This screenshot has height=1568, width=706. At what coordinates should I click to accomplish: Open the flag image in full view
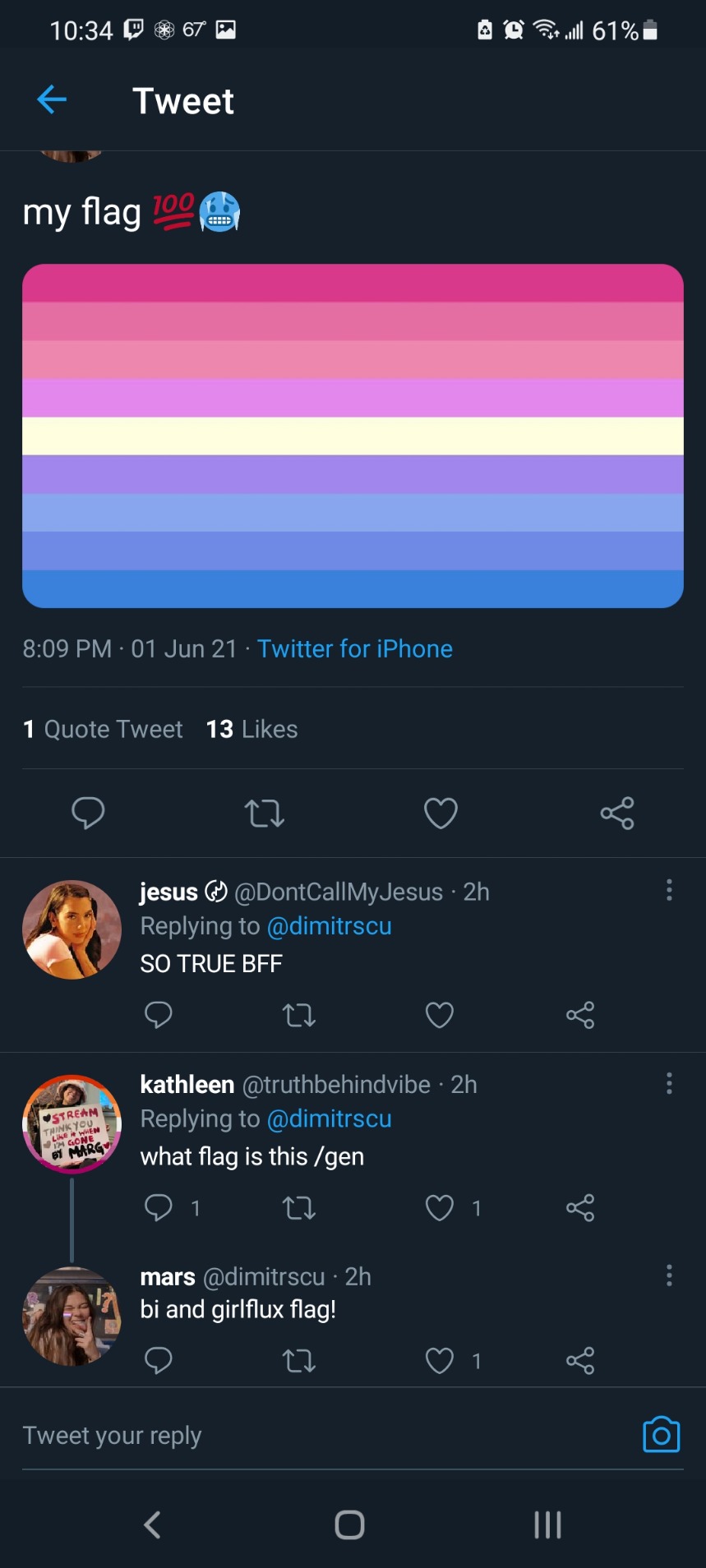[353, 436]
